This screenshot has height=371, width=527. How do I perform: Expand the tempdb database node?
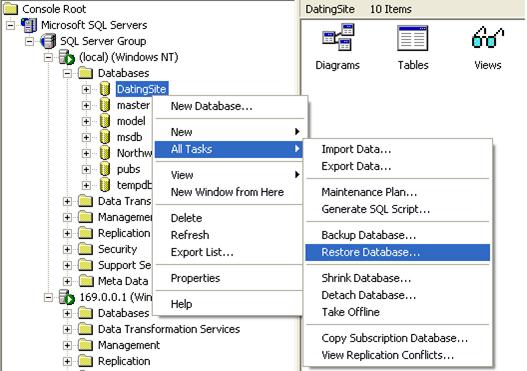coord(86,185)
